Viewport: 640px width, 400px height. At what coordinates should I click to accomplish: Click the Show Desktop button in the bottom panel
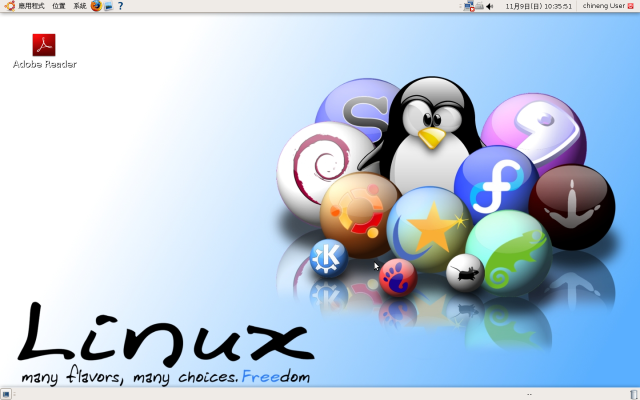(x=6, y=394)
